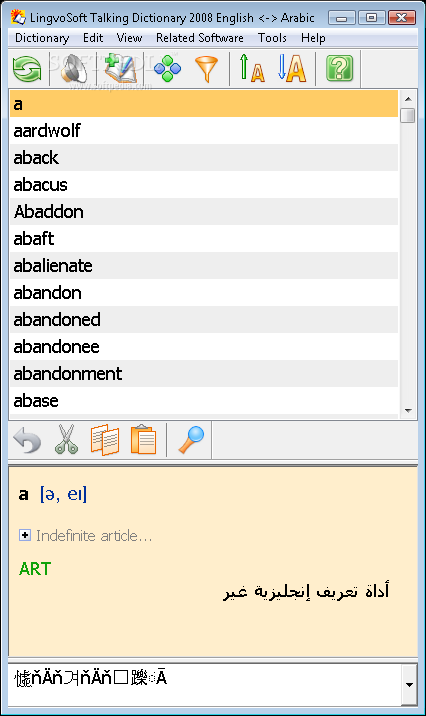Click the copy pages icon
This screenshot has height=716, width=426.
[105, 440]
